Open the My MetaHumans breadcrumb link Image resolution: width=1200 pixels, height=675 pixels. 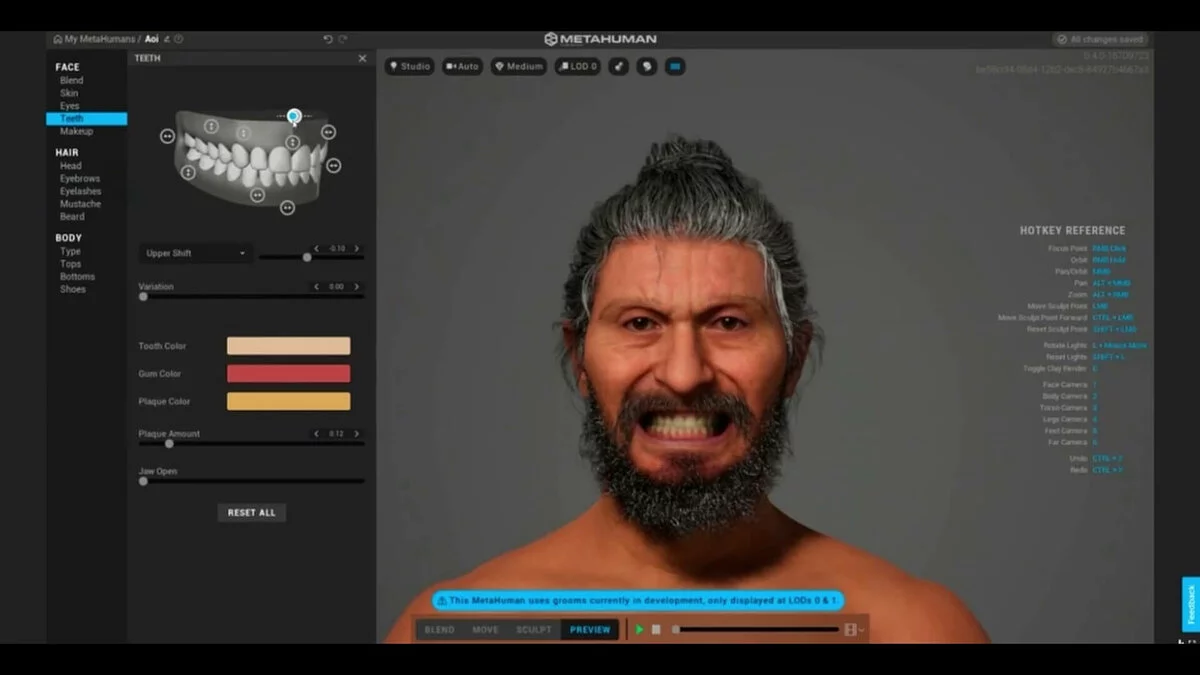click(x=99, y=39)
